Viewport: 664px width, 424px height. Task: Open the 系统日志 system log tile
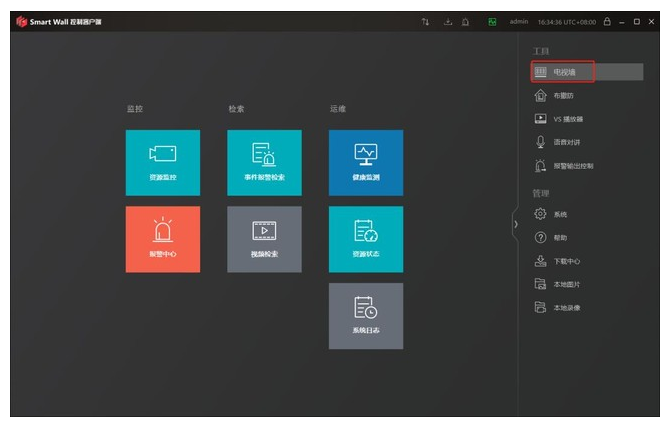click(x=366, y=315)
